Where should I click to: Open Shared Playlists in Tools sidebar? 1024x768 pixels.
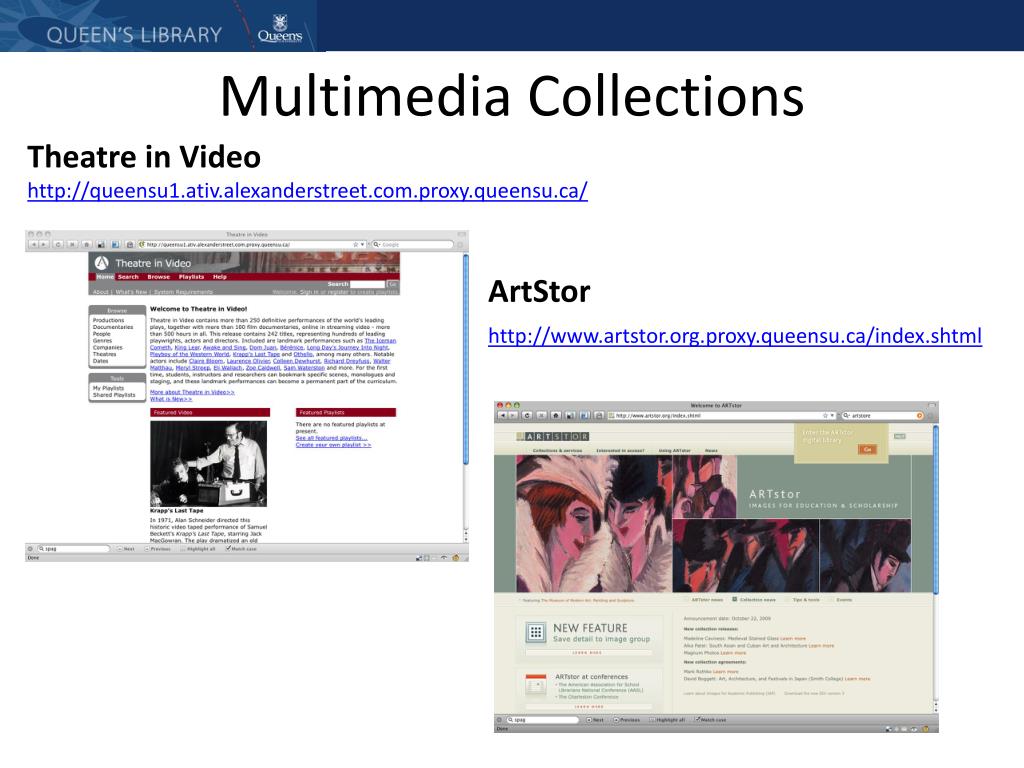coord(114,395)
